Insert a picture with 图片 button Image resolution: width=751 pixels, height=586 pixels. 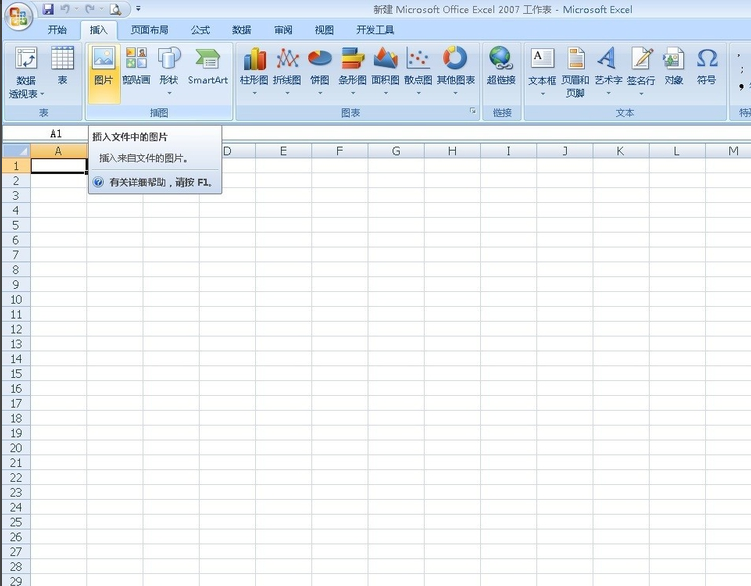pyautogui.click(x=103, y=73)
